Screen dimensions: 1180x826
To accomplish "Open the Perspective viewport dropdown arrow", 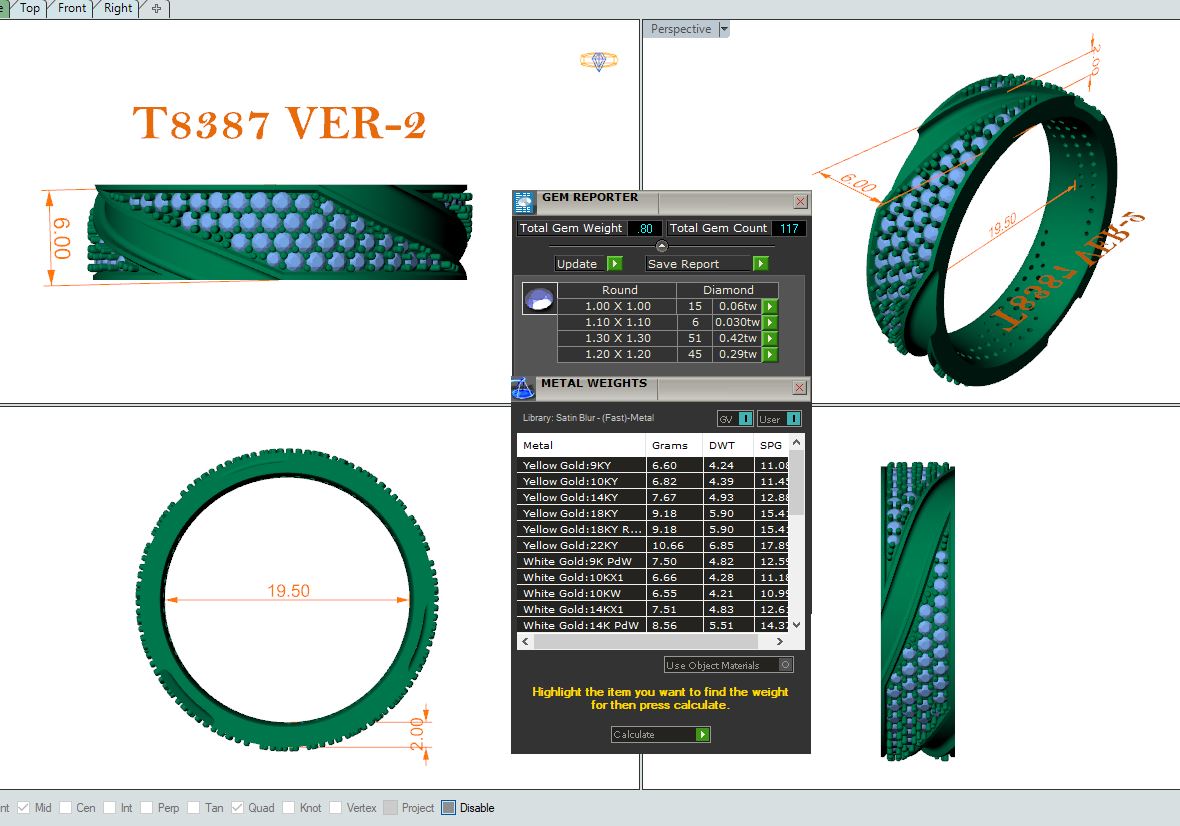I will click(x=725, y=30).
